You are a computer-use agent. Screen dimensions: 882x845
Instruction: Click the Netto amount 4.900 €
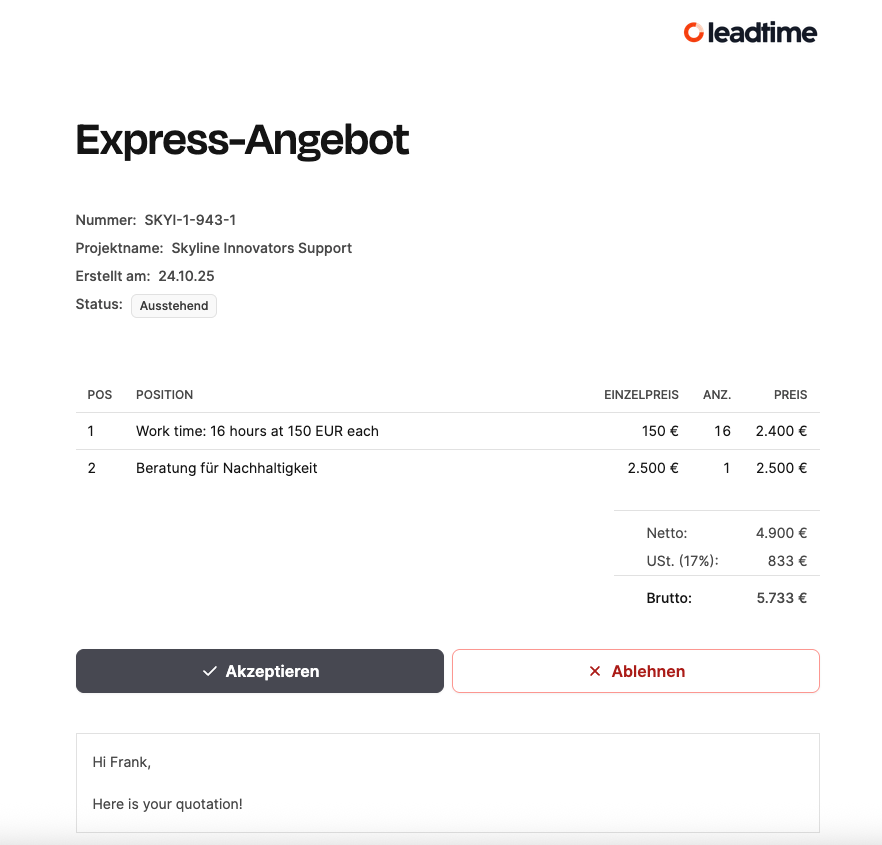781,533
